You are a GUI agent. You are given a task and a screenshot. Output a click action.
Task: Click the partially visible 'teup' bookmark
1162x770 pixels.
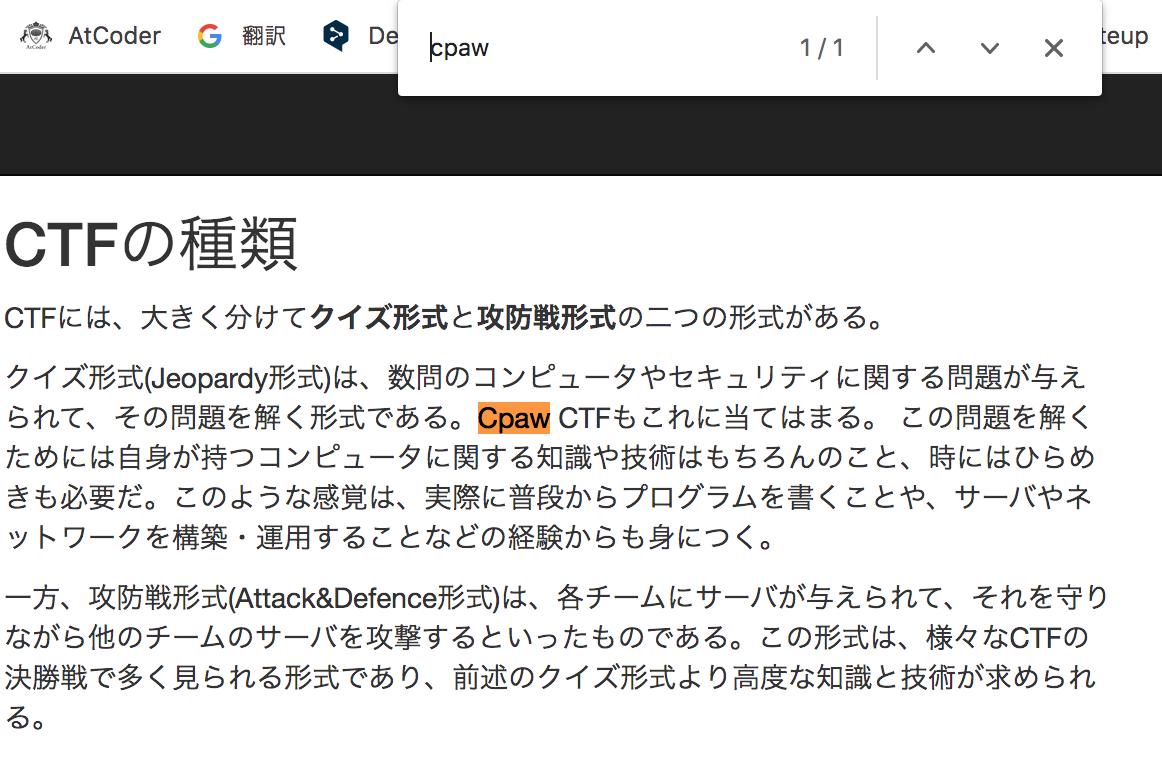click(1125, 36)
